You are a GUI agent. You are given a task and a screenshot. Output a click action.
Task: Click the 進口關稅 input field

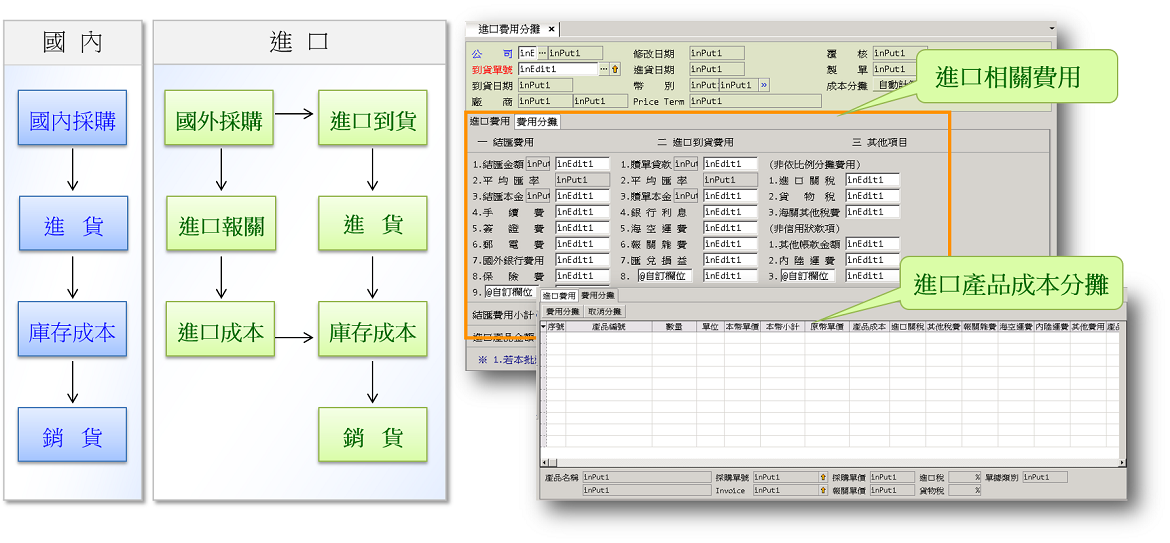[872, 180]
